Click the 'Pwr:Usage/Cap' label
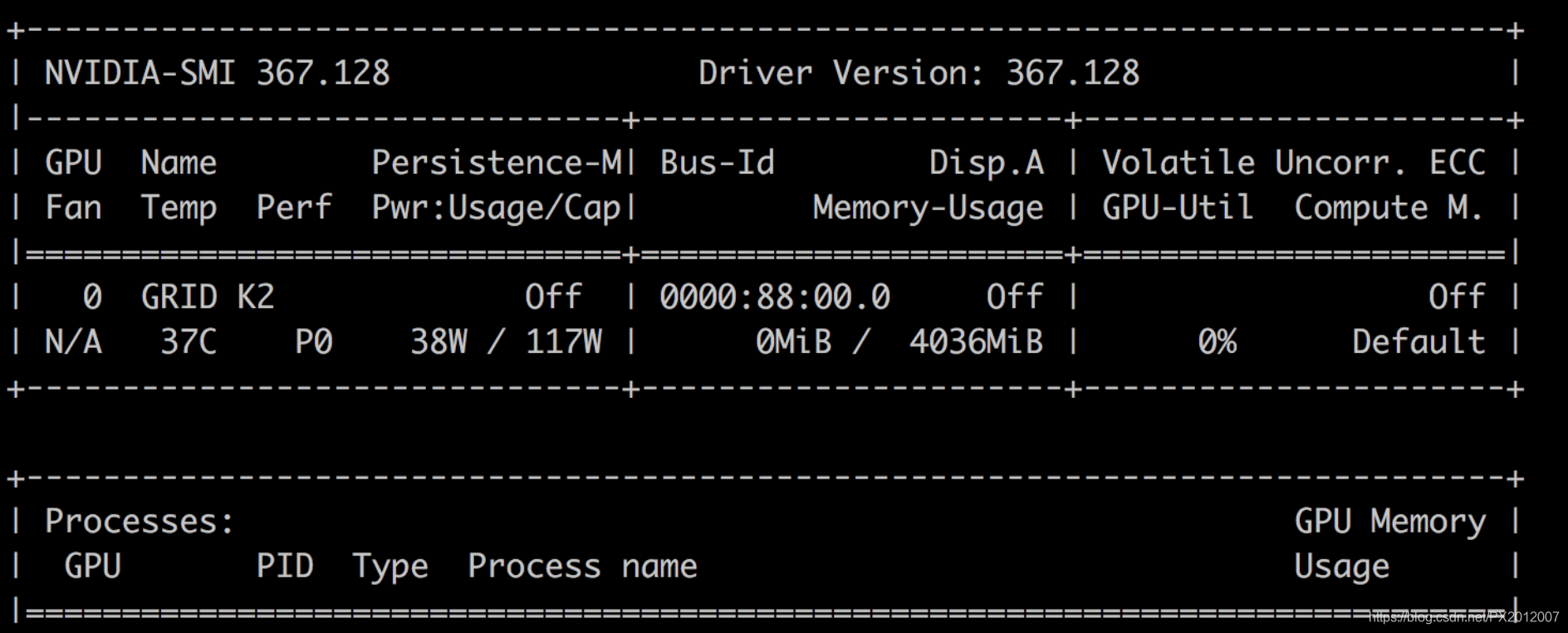 pos(496,209)
